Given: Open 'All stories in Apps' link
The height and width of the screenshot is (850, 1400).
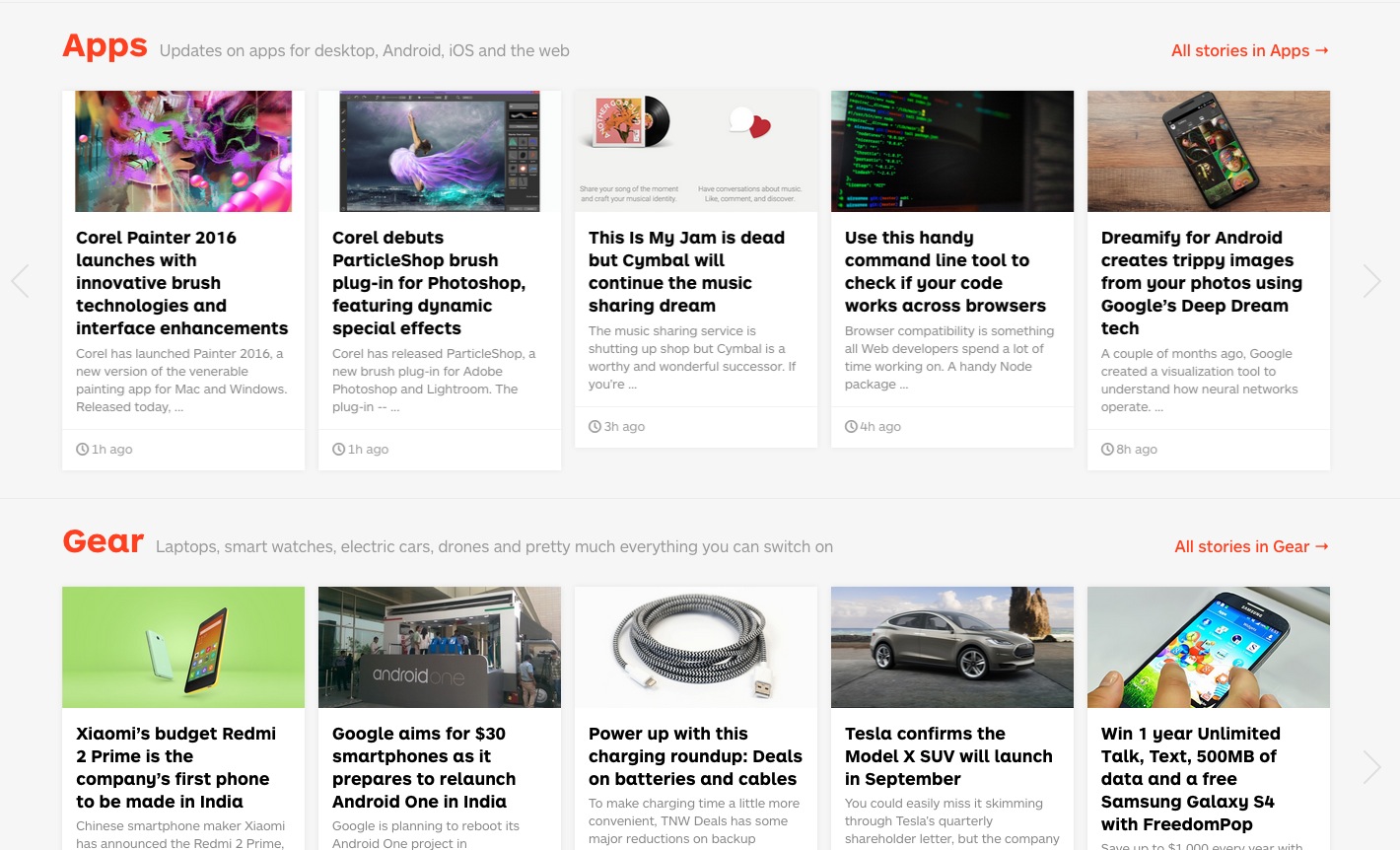Looking at the screenshot, I should (x=1249, y=51).
